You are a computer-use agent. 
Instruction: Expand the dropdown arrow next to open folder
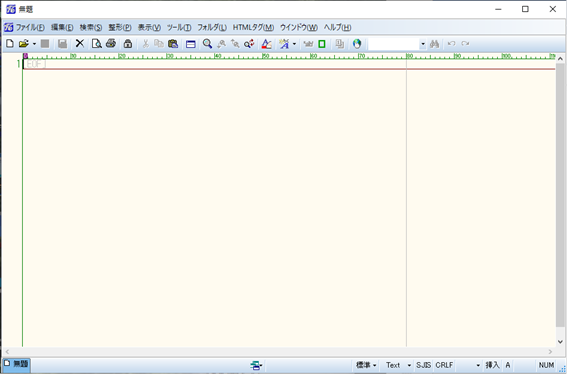click(34, 44)
